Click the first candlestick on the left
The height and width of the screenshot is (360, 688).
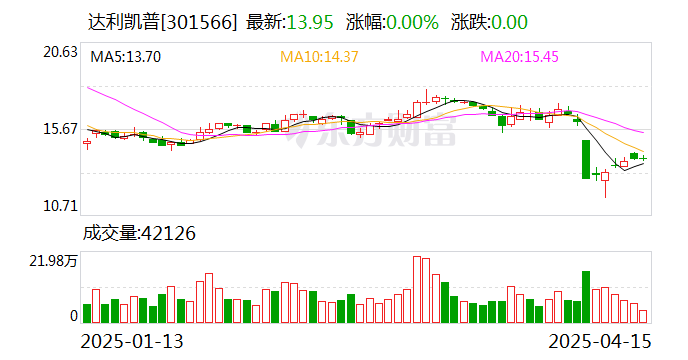pos(87,144)
